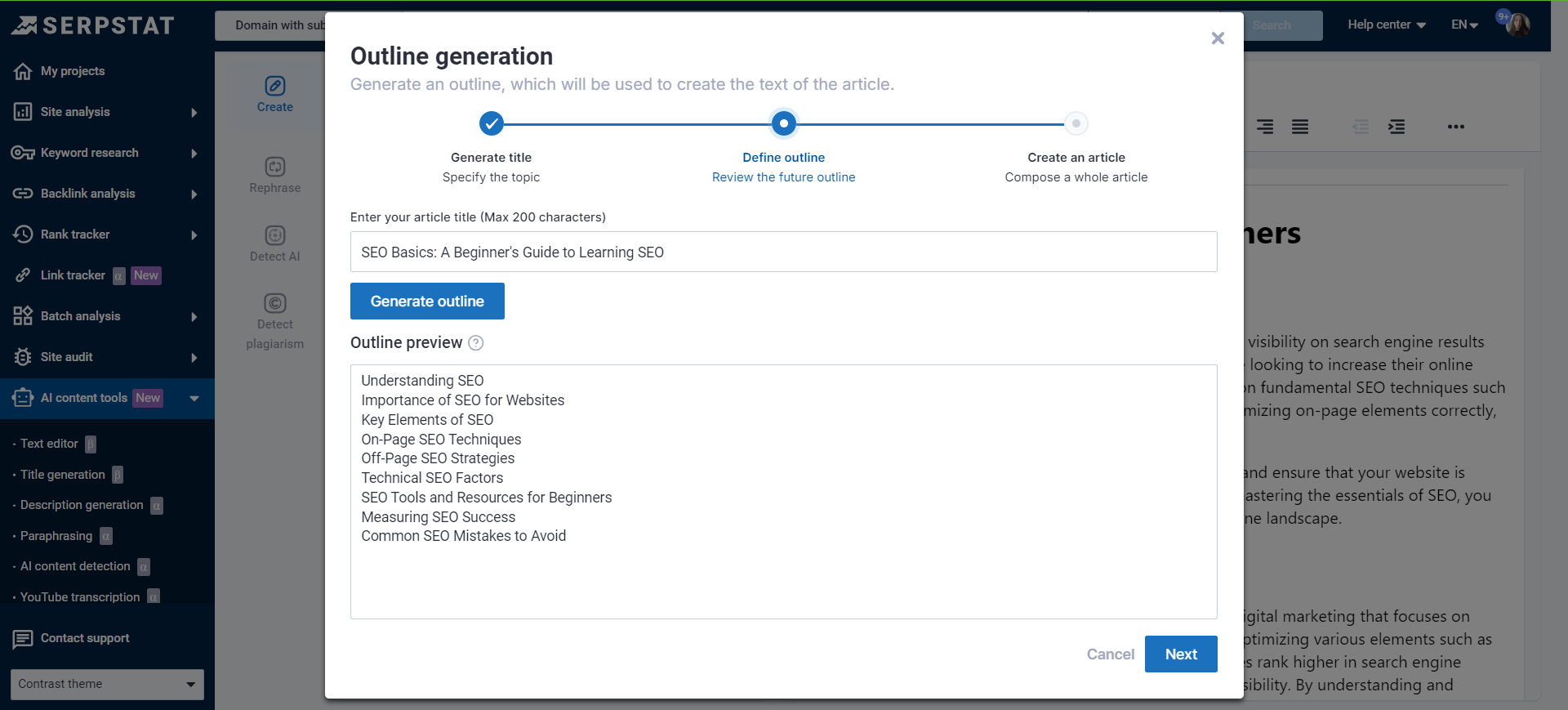Click the Define outline step marker

(x=784, y=123)
